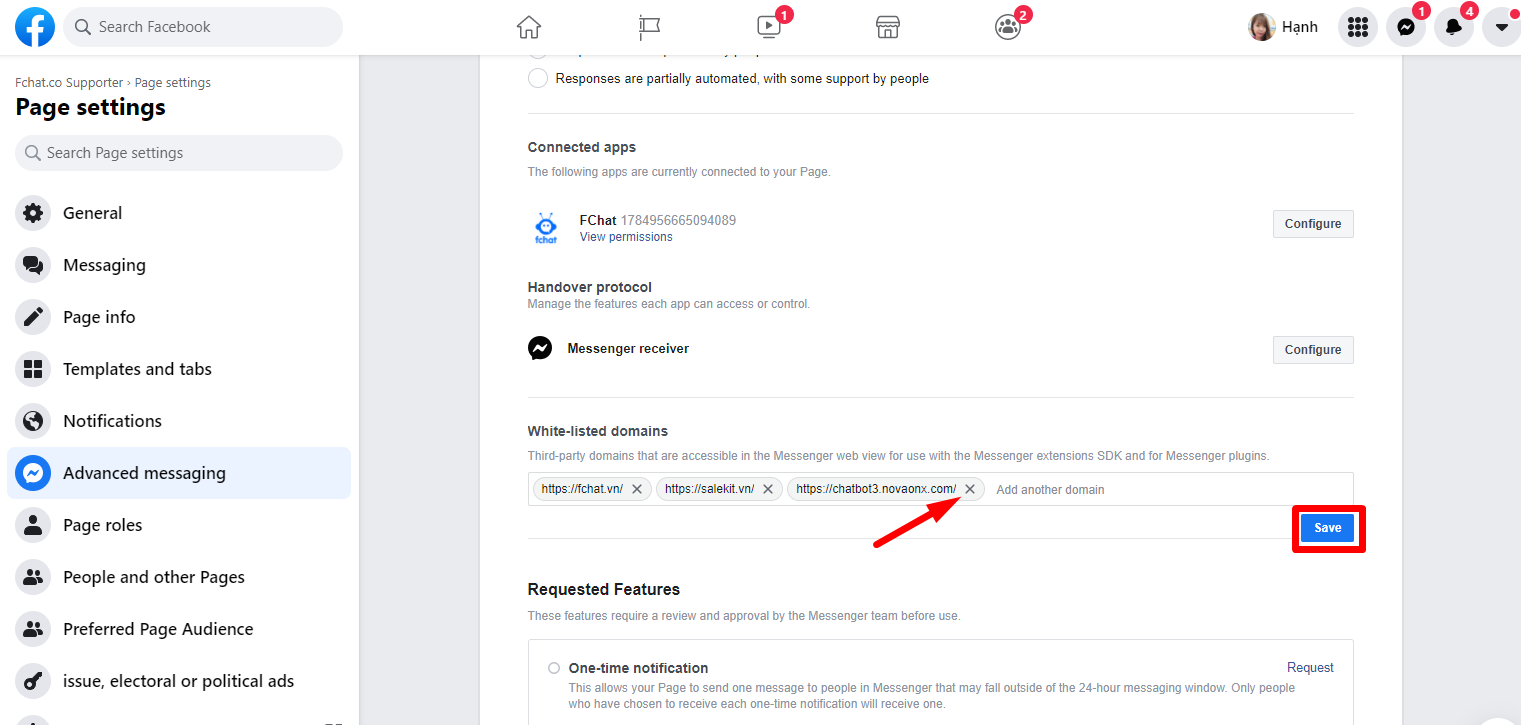Select the partially automated responses radio button
This screenshot has width=1521, height=725.
coord(538,78)
